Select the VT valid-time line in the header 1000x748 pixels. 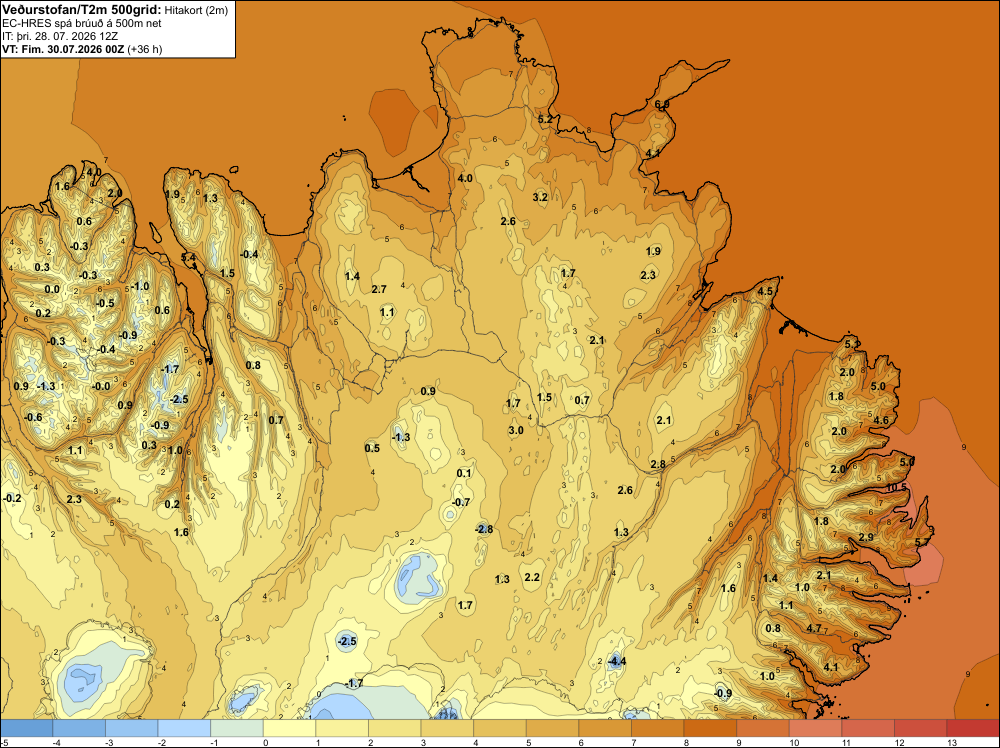(x=82, y=49)
